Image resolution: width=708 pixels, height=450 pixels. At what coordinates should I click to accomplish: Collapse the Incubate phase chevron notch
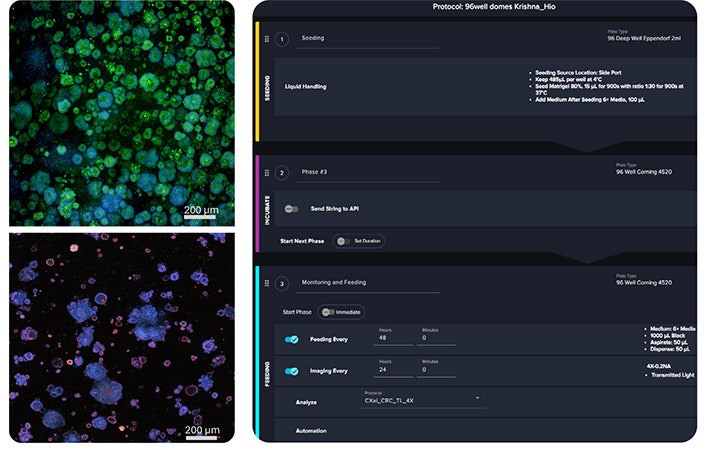[587, 258]
